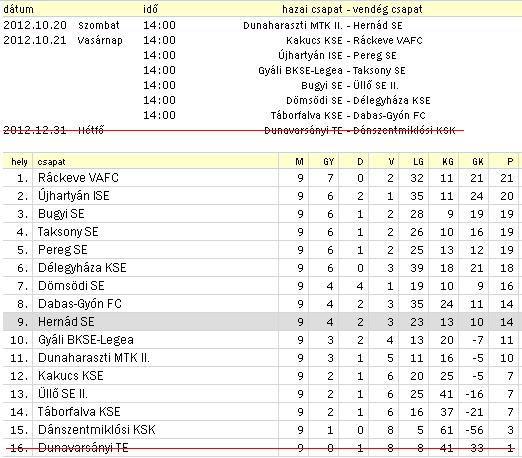Click Taksony SE in the standings
This screenshot has height=458, width=522.
click(x=68, y=232)
